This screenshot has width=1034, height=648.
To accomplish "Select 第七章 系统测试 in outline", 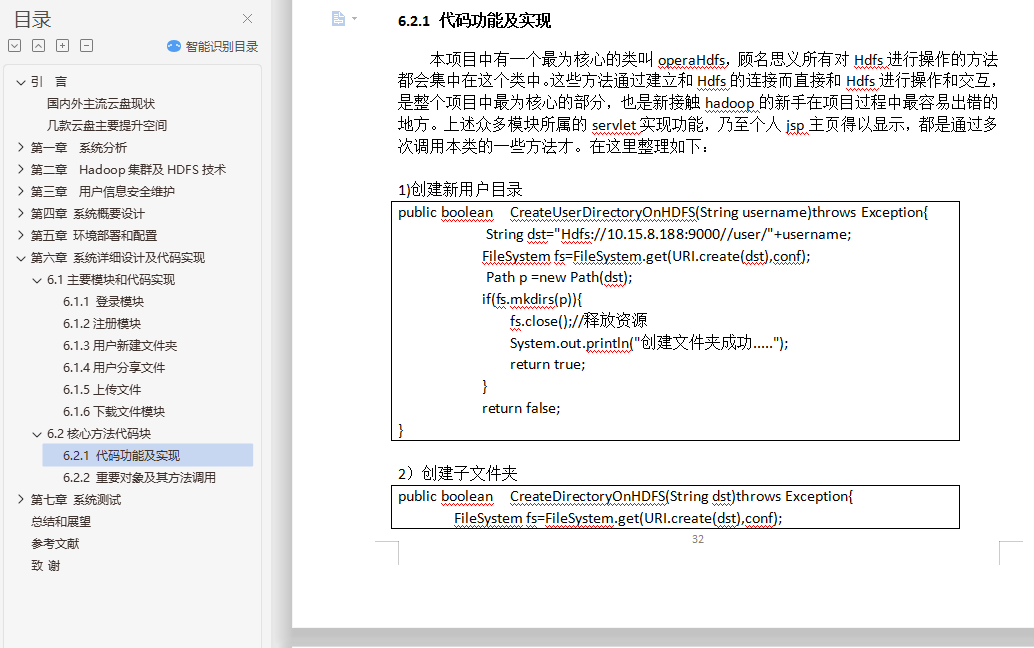I will pos(76,500).
